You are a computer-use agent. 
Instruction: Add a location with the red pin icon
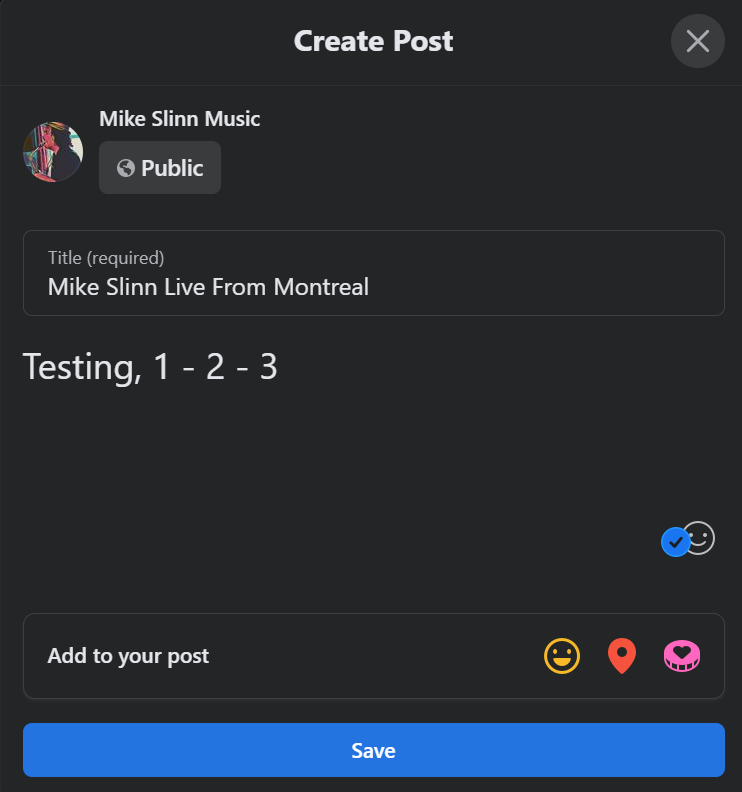[622, 656]
